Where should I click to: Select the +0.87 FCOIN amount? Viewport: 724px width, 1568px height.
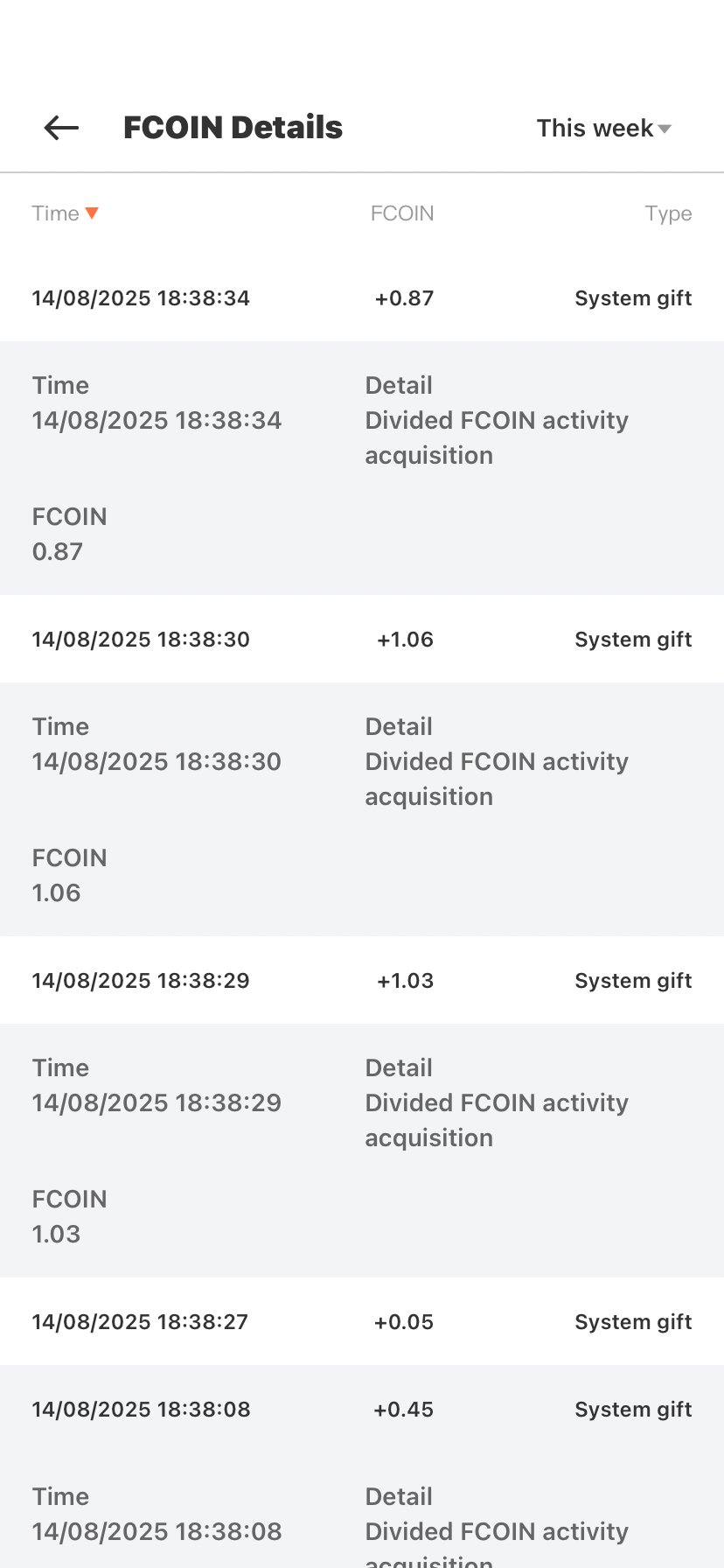click(404, 297)
